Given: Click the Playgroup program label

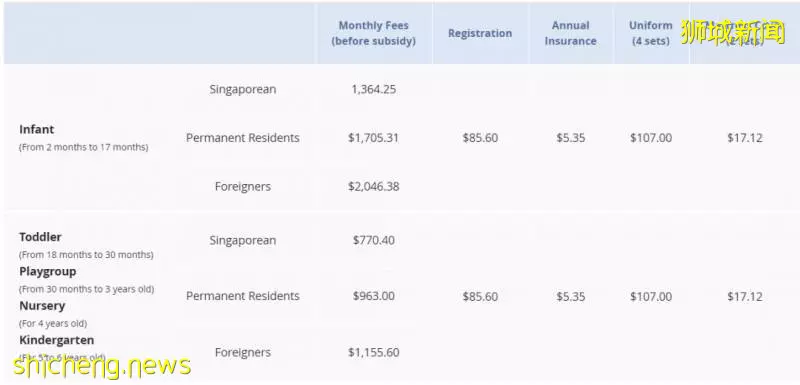Looking at the screenshot, I should point(47,272).
